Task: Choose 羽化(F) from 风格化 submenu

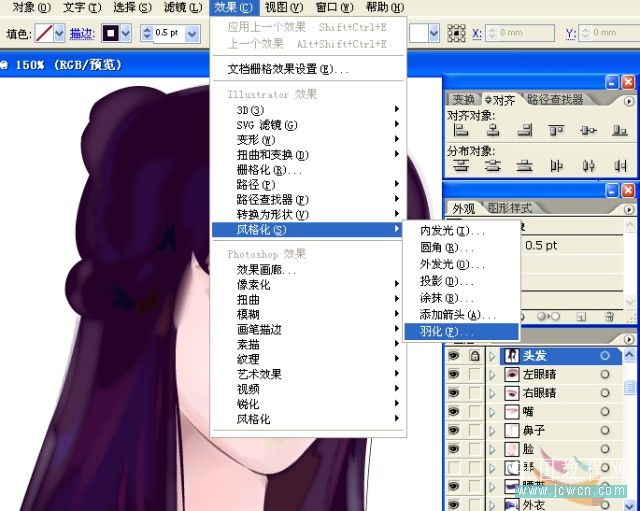Action: click(461, 331)
